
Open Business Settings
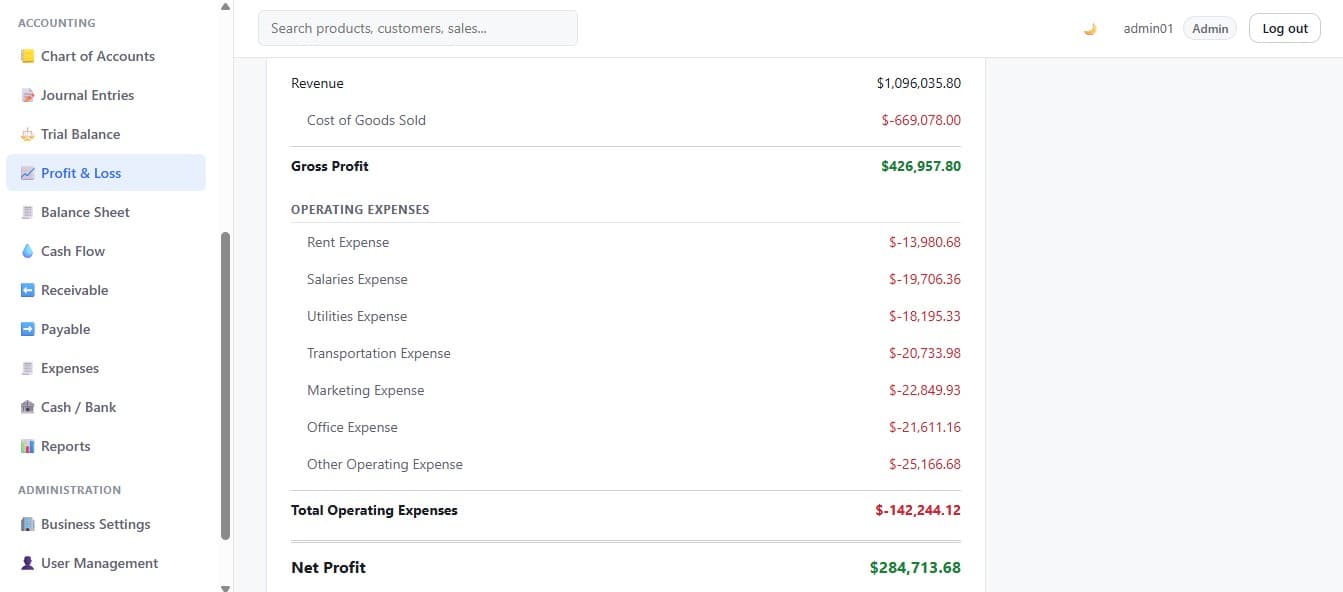106,524
